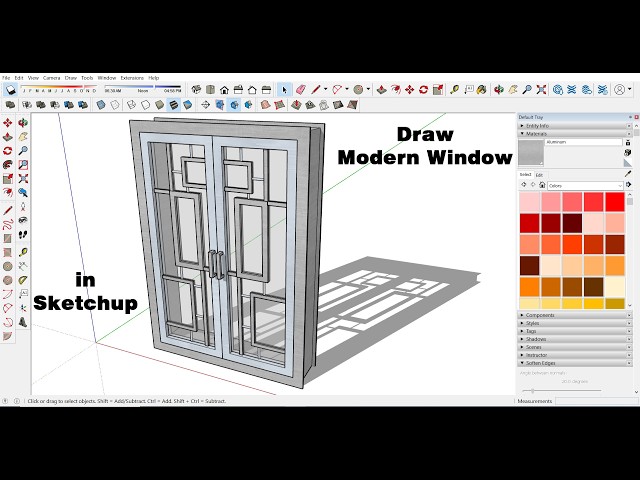Expand the Tags panel
Viewport: 640px width, 480px height.
pos(575,331)
